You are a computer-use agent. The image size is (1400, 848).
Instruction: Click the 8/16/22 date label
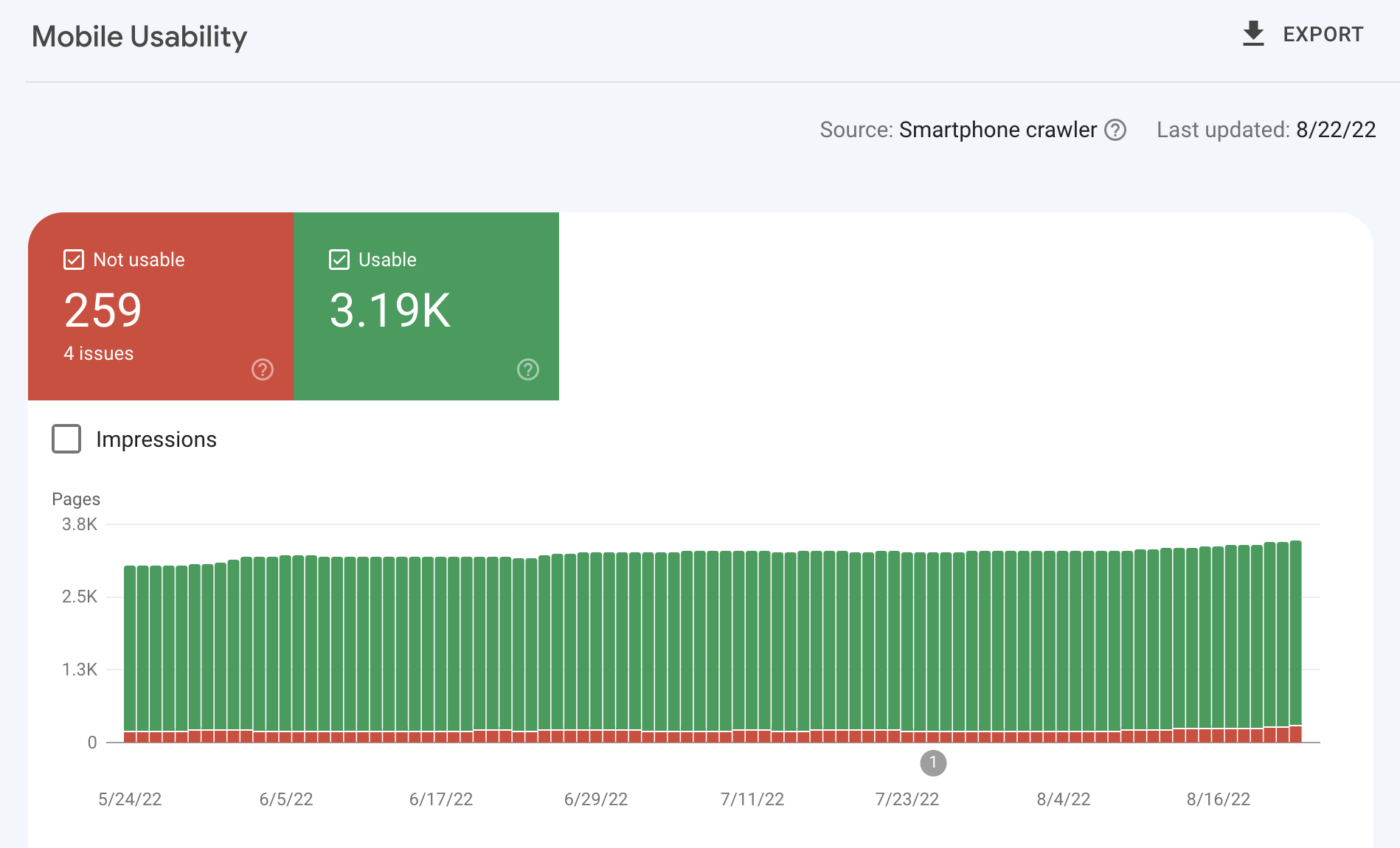coord(1218,799)
